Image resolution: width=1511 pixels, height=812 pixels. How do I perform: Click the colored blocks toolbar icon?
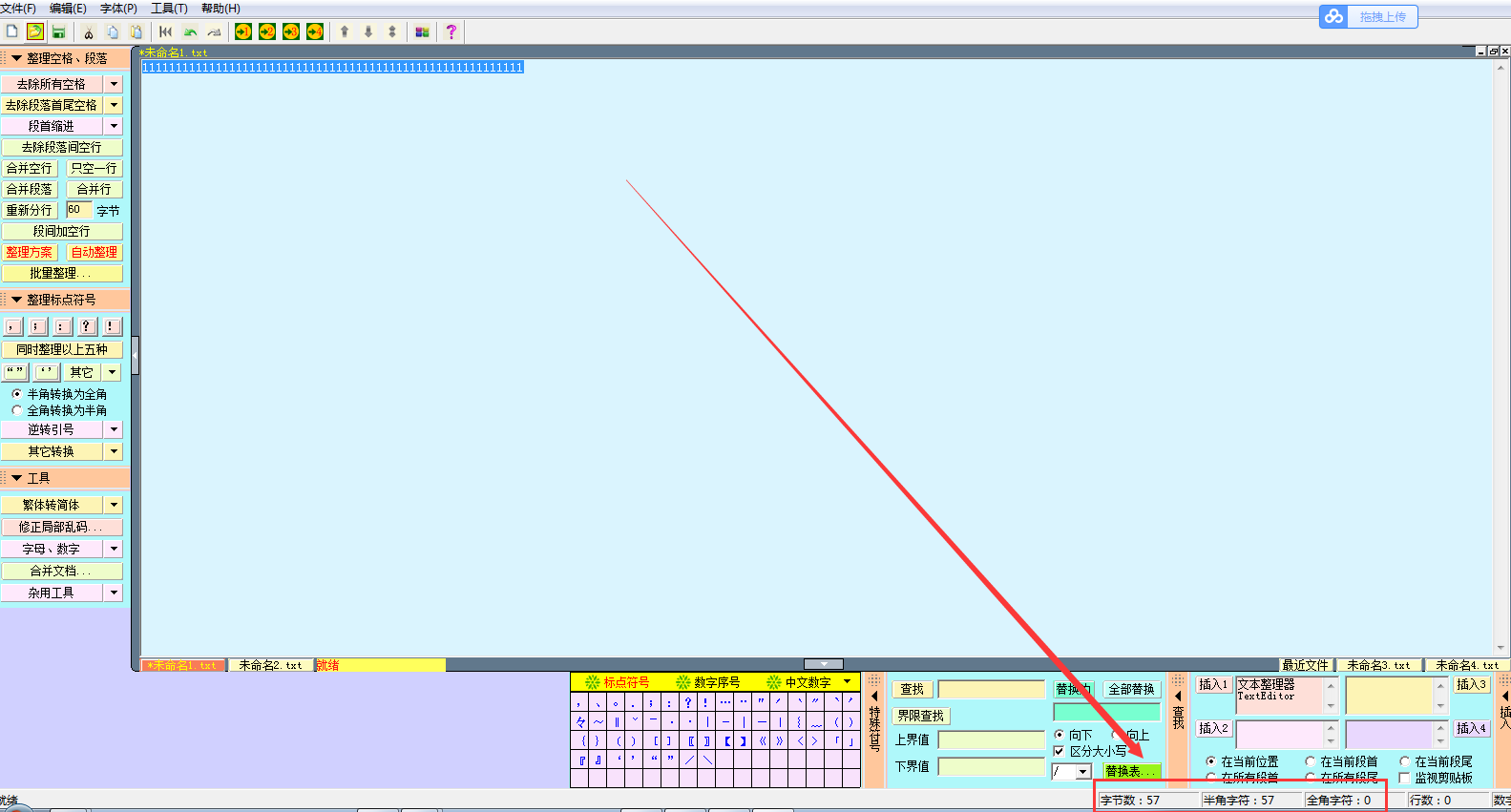pos(422,31)
